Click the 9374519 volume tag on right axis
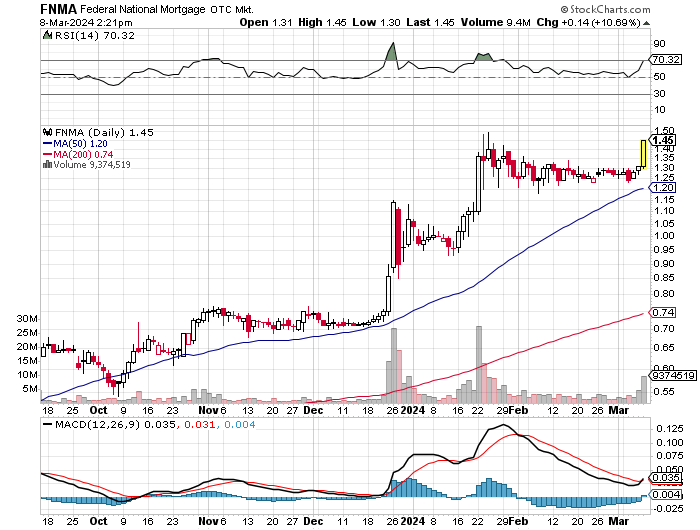Image resolution: width=700 pixels, height=530 pixels. pos(673,376)
